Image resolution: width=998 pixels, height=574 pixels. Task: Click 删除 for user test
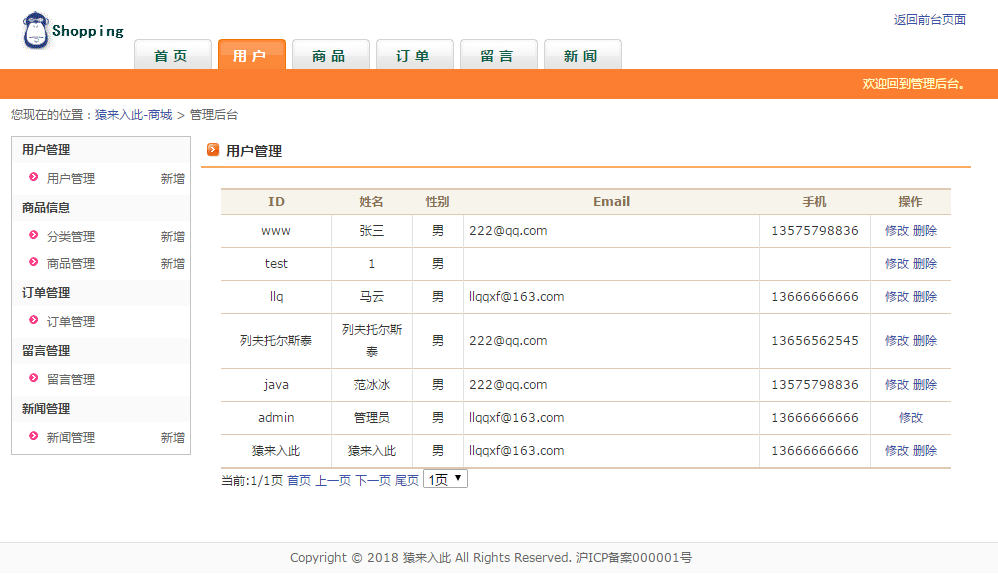click(x=925, y=263)
